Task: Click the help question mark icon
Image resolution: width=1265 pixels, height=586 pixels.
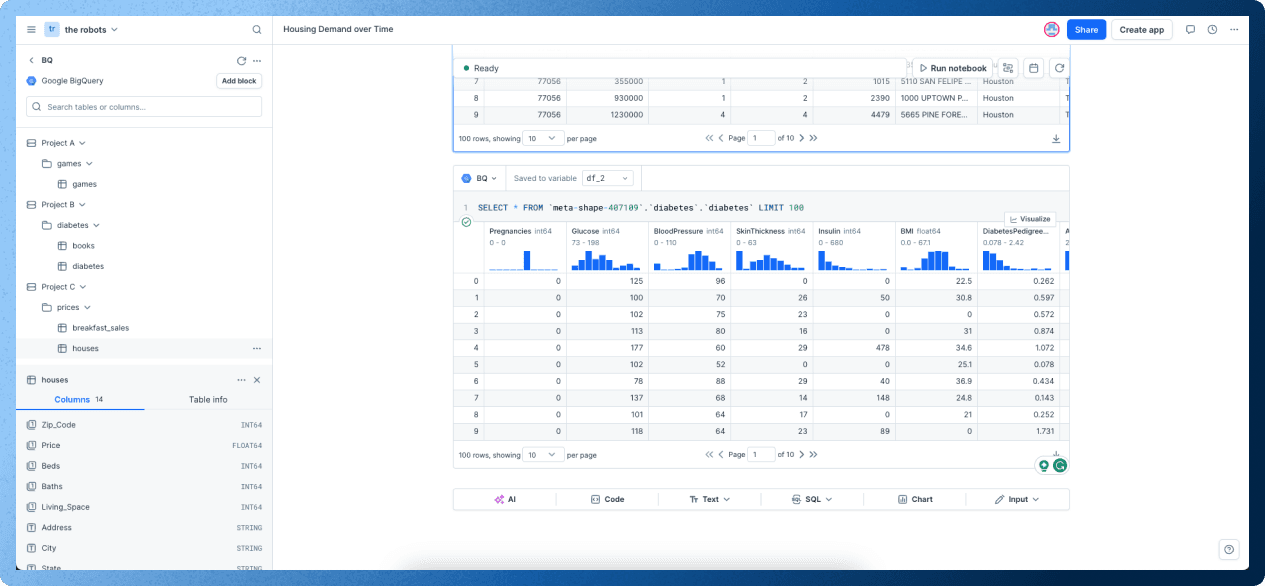Action: coord(1229,549)
